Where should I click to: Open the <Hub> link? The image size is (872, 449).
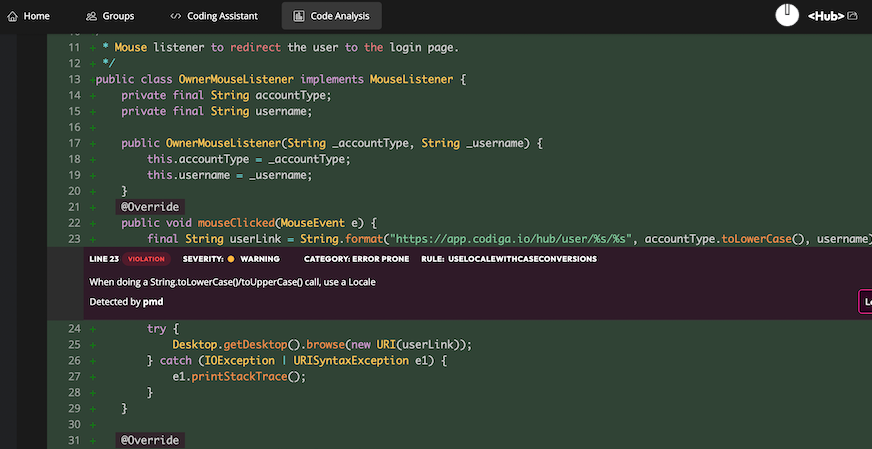(x=826, y=16)
